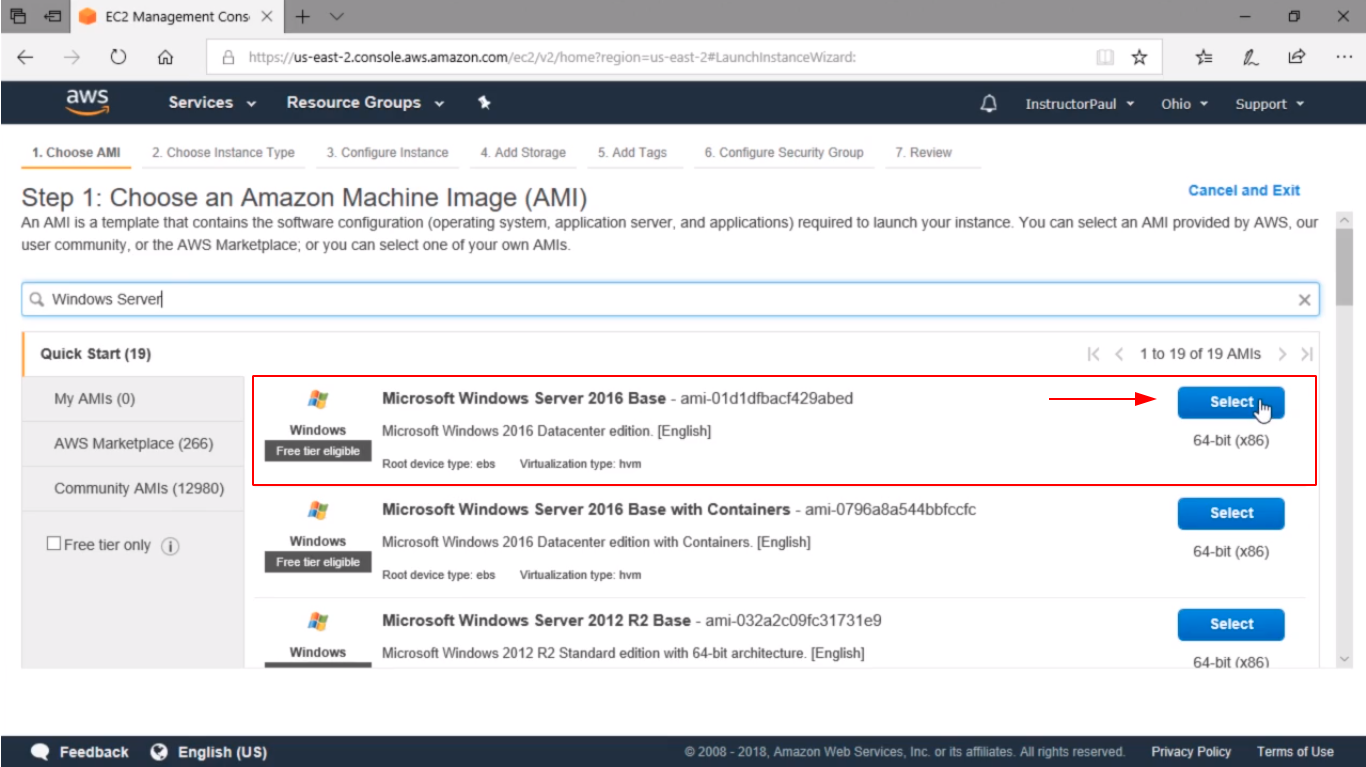Switch to 2. Choose Instance Type step
Image resolution: width=1366 pixels, height=767 pixels.
click(x=223, y=153)
